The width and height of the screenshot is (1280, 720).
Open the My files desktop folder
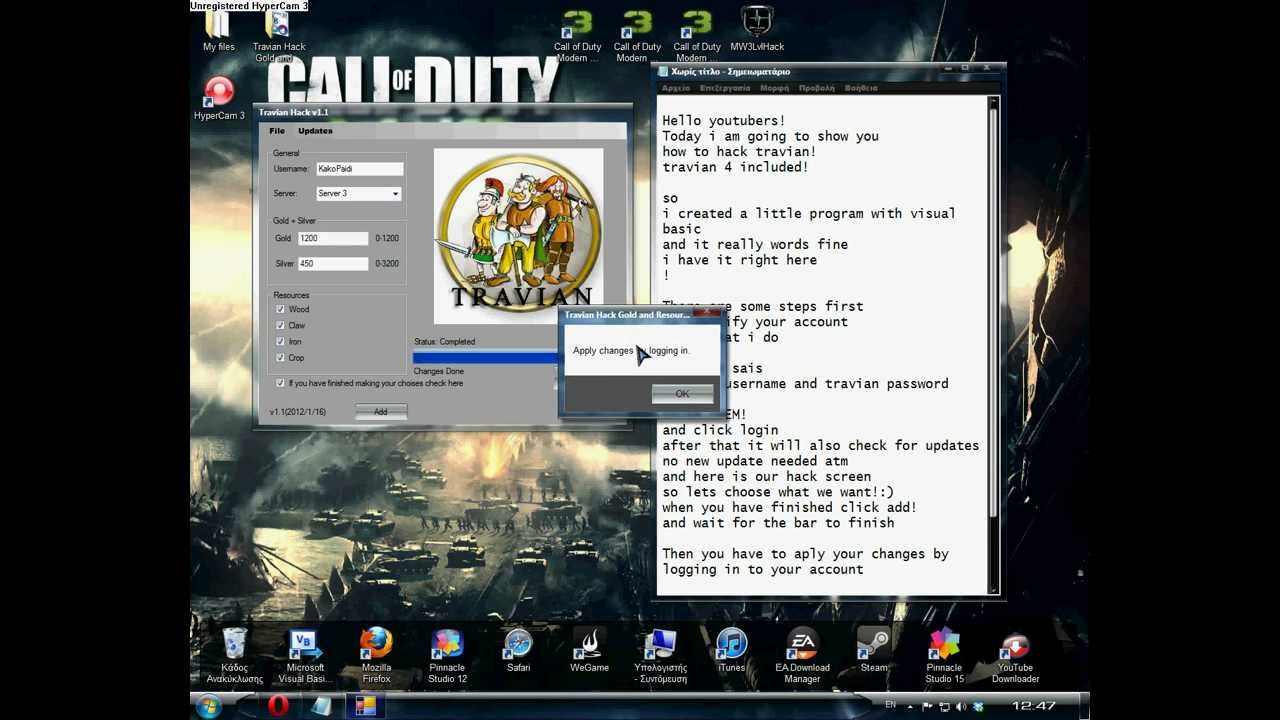tap(218, 31)
